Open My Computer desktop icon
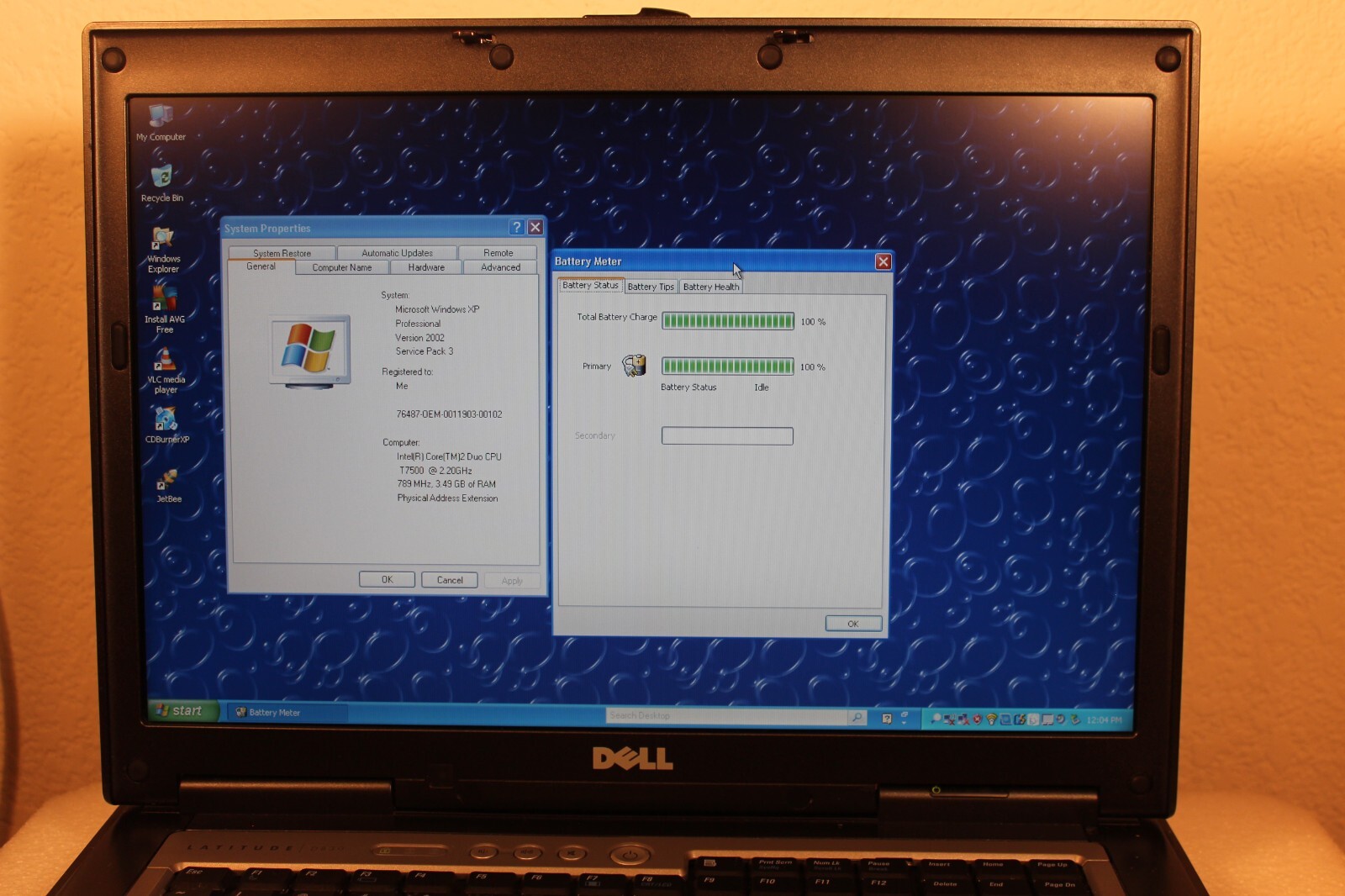 point(161,124)
